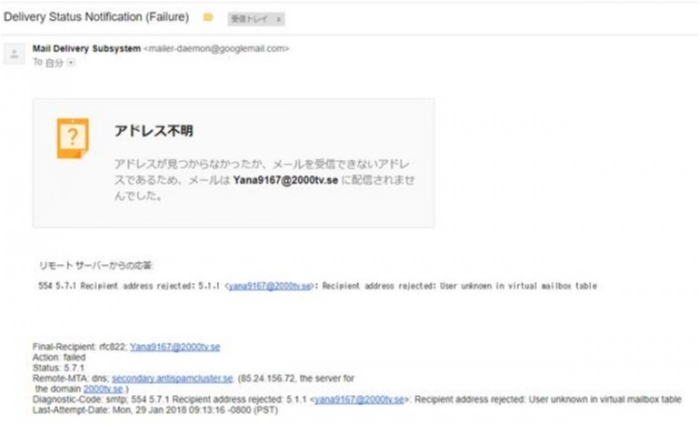This screenshot has height=427, width=700.
Task: Expand recipient details arrow next to 自分
Action: [71, 62]
